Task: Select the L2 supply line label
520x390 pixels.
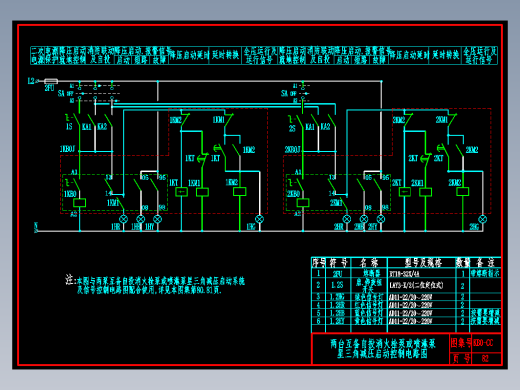Action: tap(31, 81)
